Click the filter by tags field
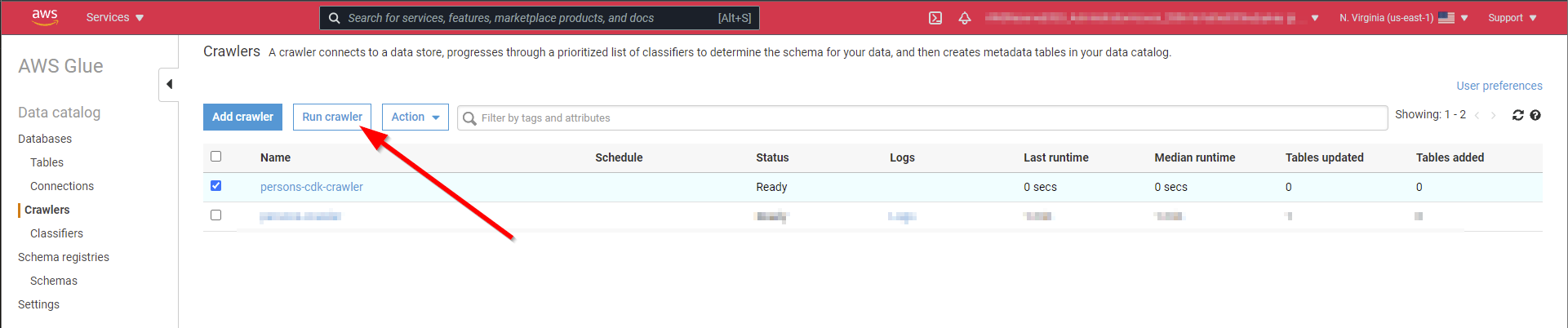Screen dimensions: 1568x328 (x=922, y=117)
